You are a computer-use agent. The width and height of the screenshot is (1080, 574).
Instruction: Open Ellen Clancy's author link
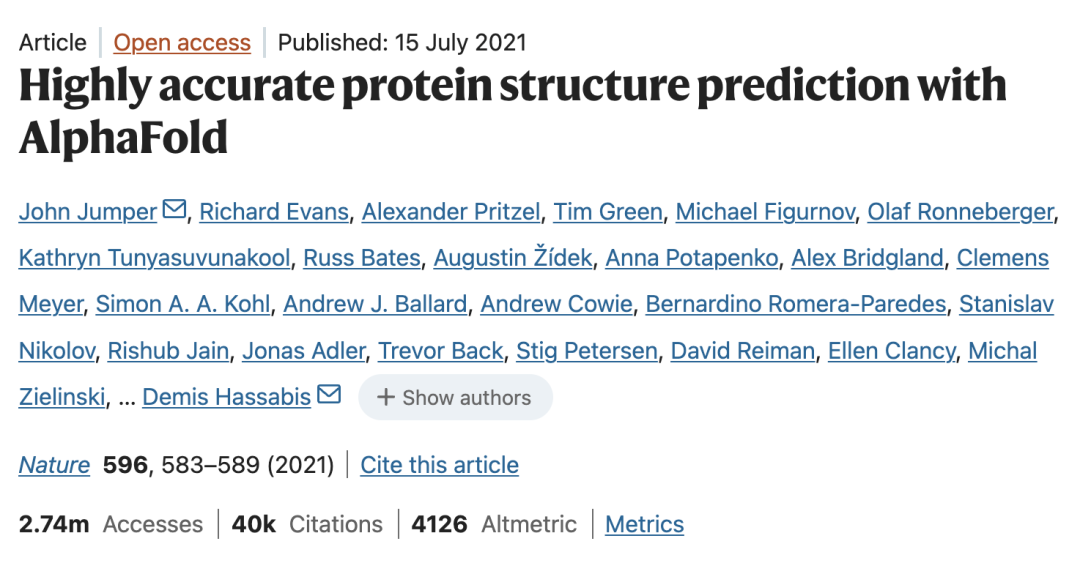click(x=892, y=351)
